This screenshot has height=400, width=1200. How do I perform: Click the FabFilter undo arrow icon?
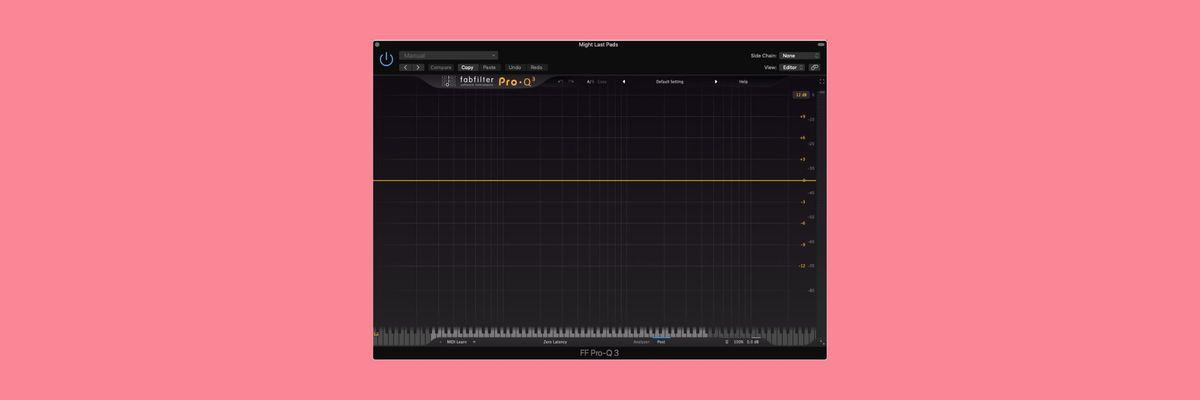coord(560,81)
